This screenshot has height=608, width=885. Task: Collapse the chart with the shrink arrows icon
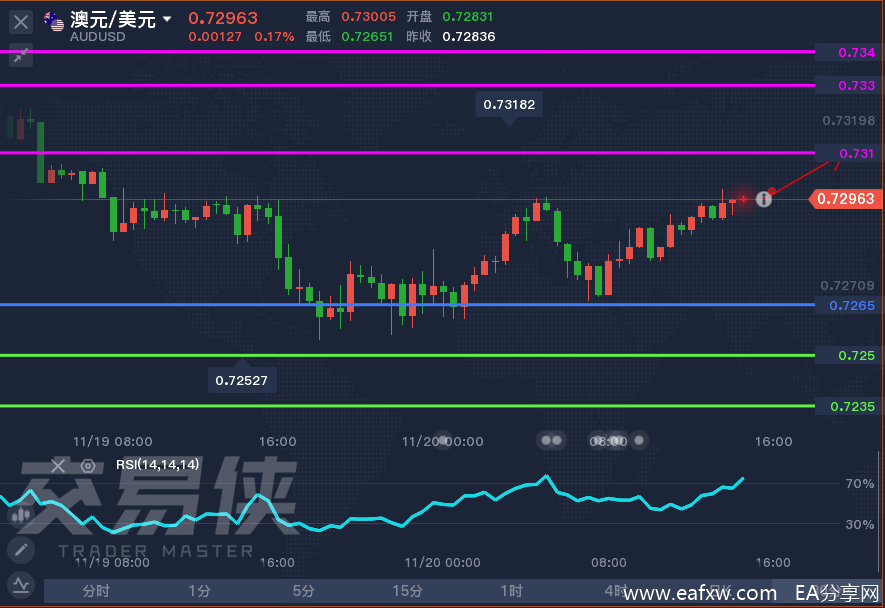pos(21,55)
